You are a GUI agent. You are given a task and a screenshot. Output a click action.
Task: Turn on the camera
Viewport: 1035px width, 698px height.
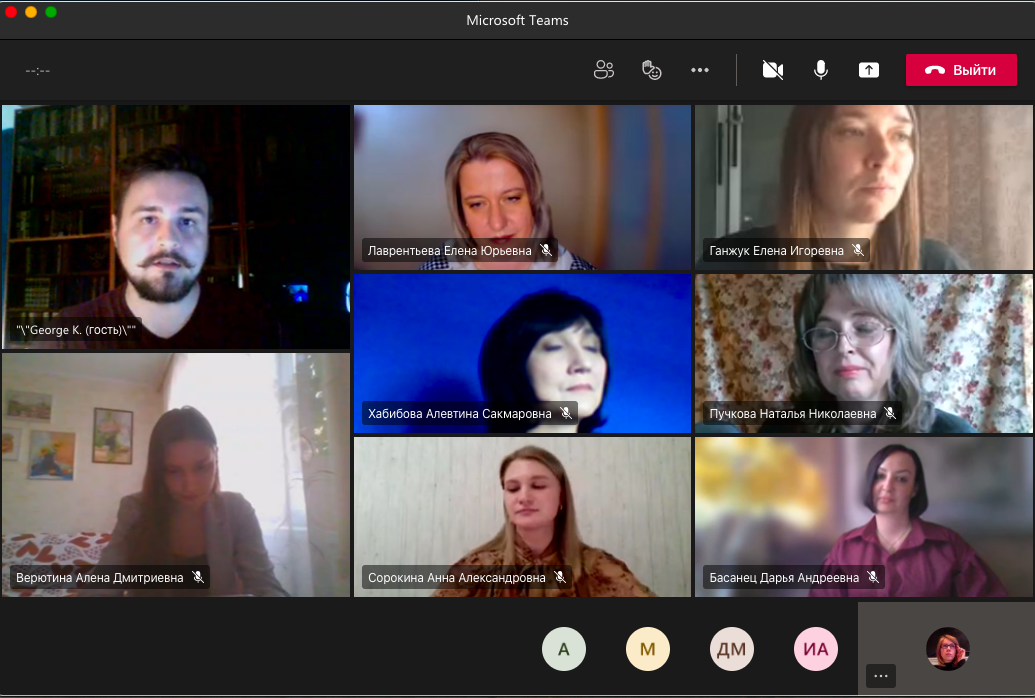click(x=772, y=70)
